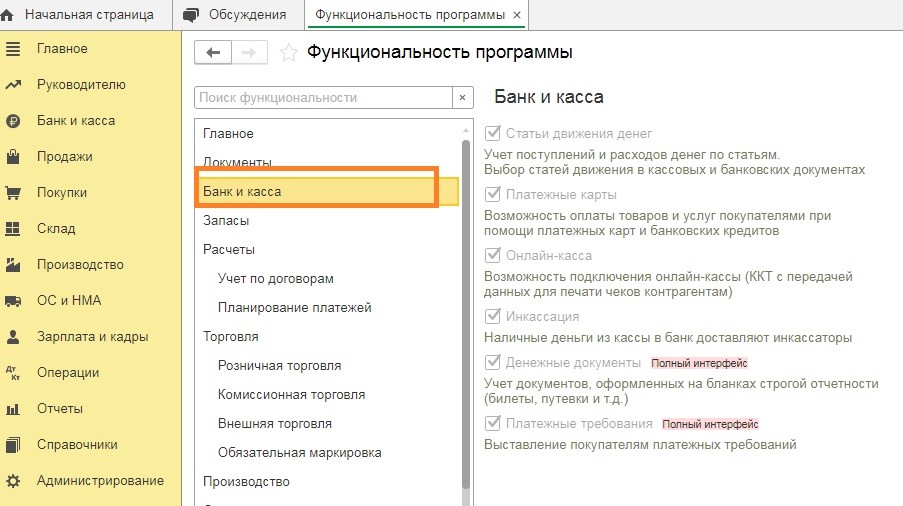
Task: Click the Руководителю trend chart icon
Action: (x=13, y=85)
